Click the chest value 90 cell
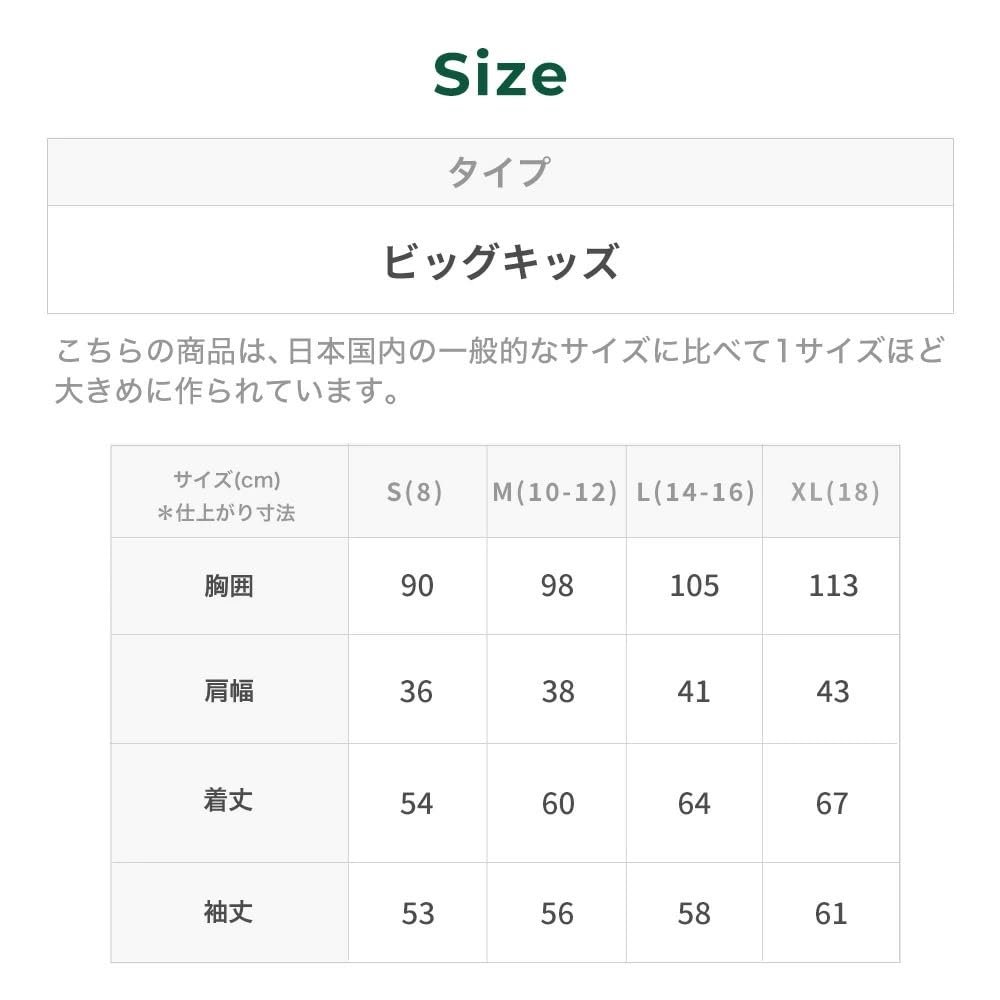This screenshot has height=1000, width=1000. pyautogui.click(x=417, y=586)
